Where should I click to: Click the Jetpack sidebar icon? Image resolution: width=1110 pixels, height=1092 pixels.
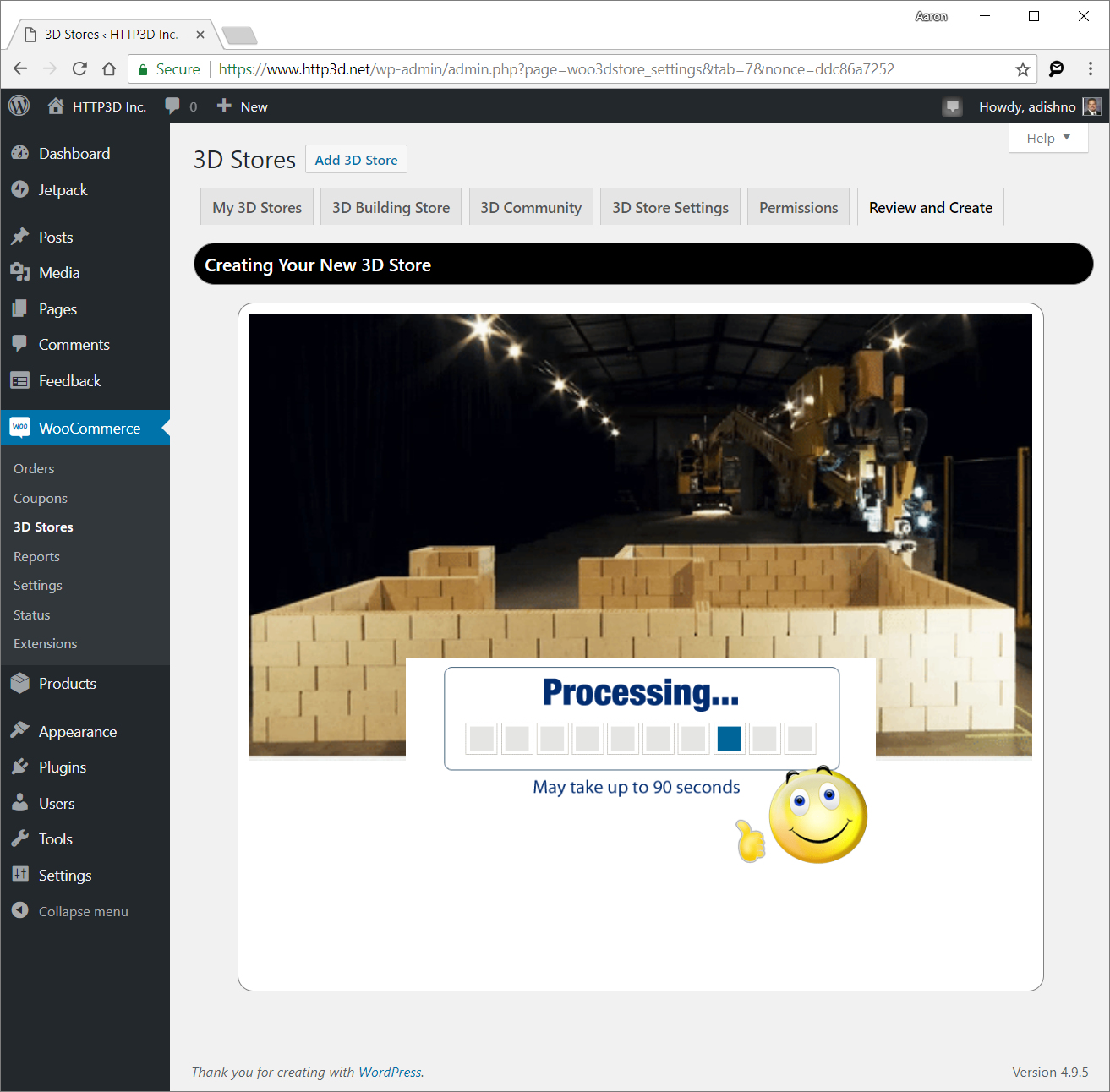pyautogui.click(x=20, y=190)
